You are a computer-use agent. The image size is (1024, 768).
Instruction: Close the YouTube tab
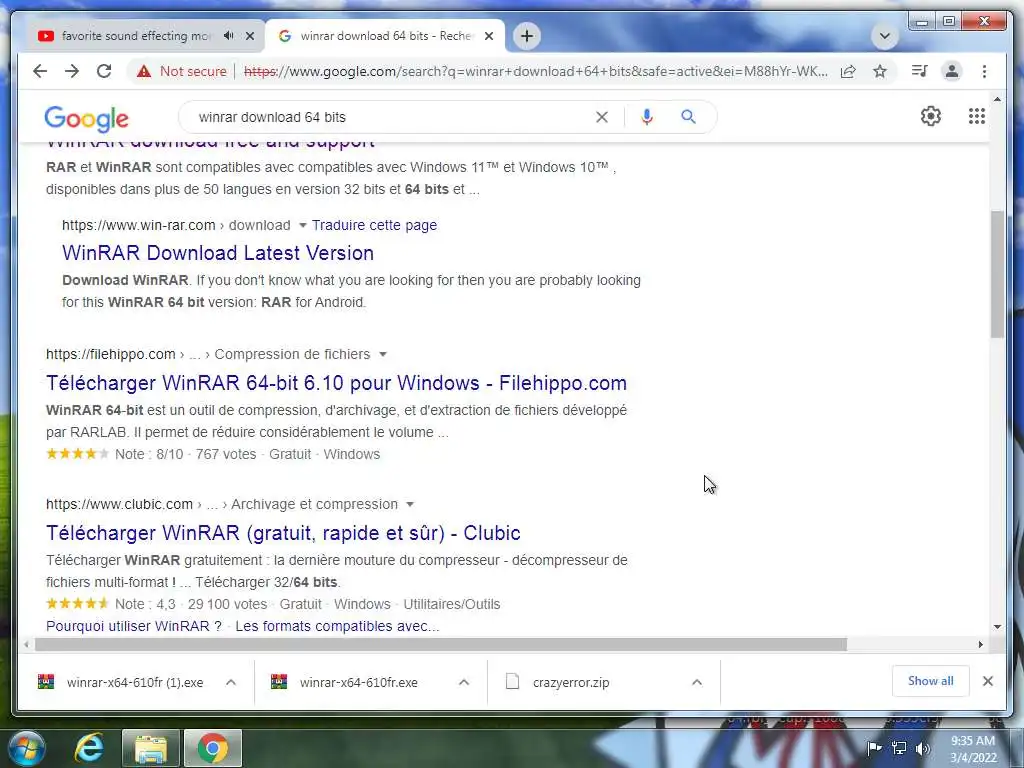point(249,36)
